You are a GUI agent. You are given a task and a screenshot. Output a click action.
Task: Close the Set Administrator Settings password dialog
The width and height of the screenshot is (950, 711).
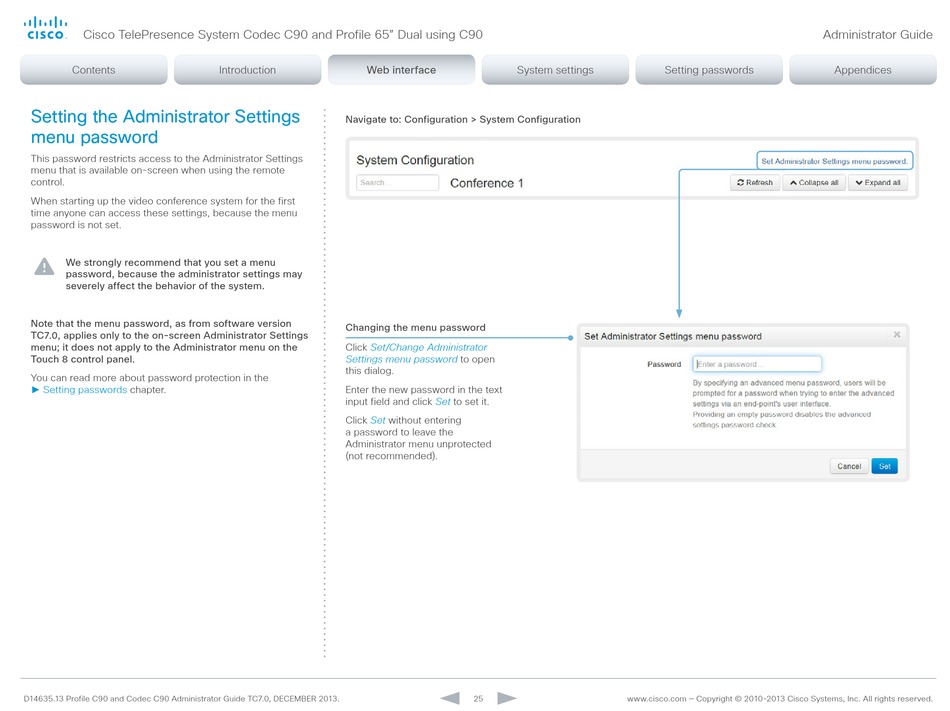click(x=896, y=335)
